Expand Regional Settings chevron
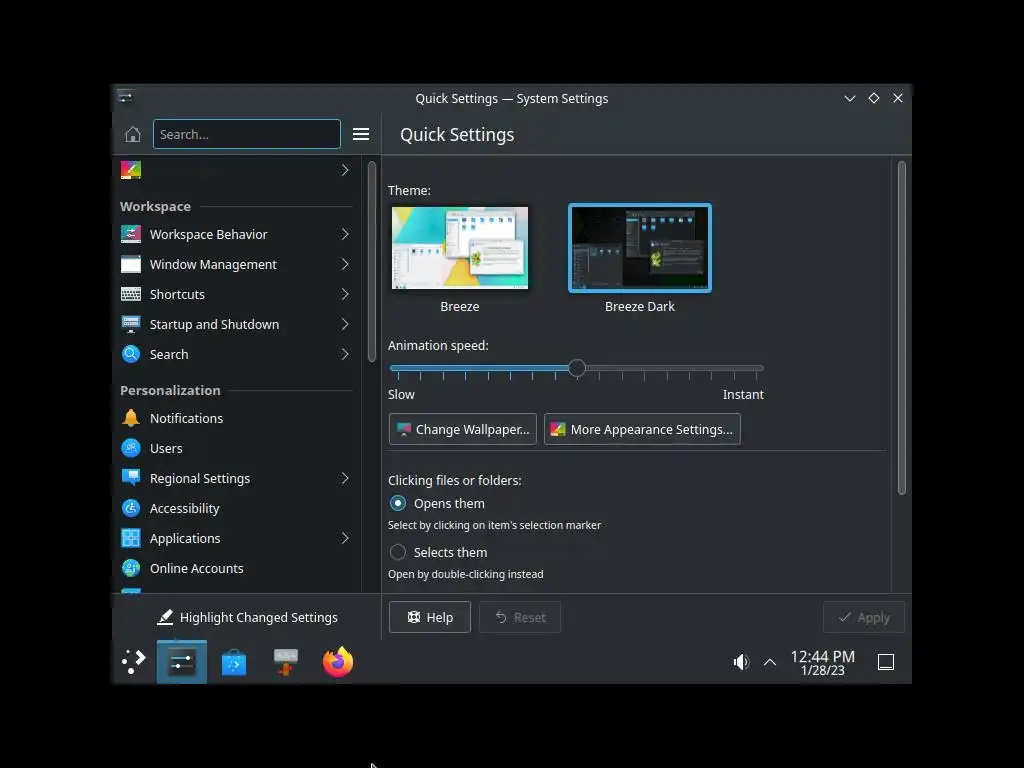The height and width of the screenshot is (768, 1024). (345, 478)
